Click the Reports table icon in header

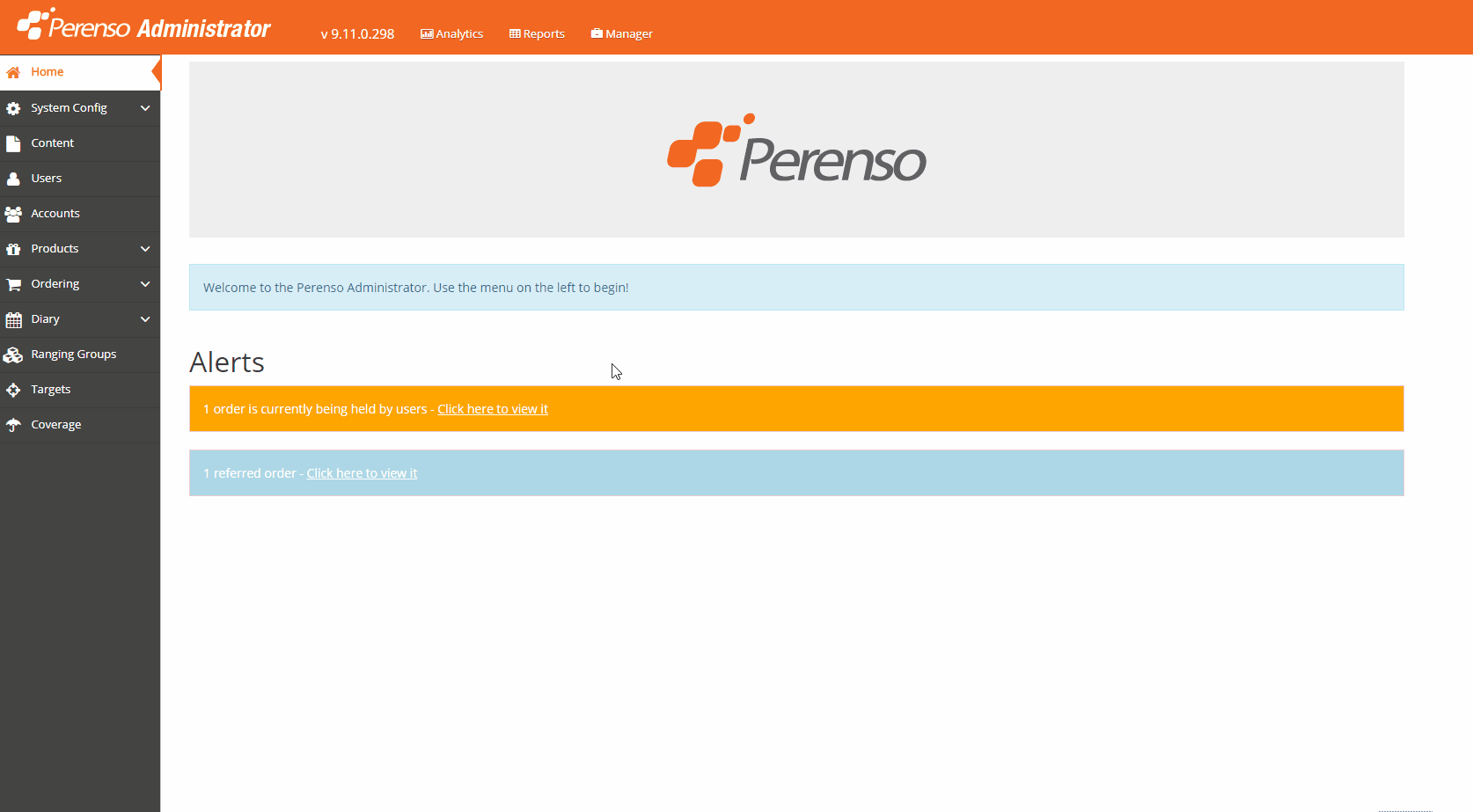click(x=515, y=34)
